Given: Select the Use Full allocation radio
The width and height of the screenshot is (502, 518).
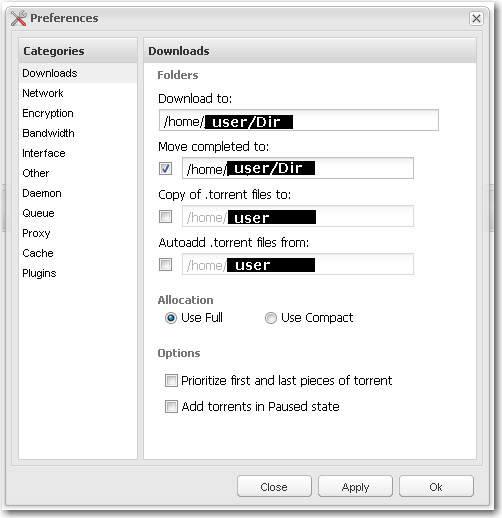Looking at the screenshot, I should pos(171,318).
